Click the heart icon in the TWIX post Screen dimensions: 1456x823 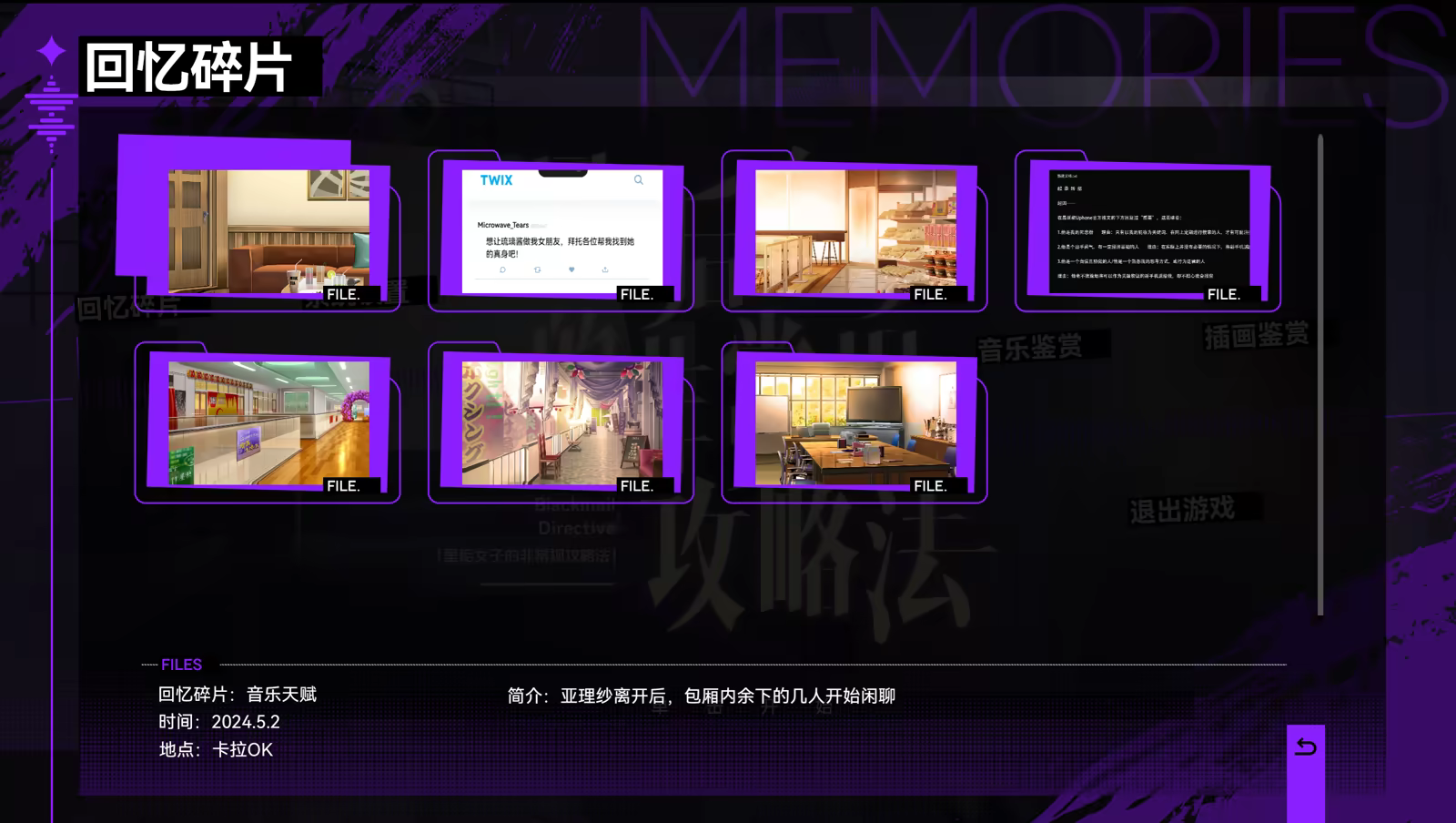coord(571,269)
